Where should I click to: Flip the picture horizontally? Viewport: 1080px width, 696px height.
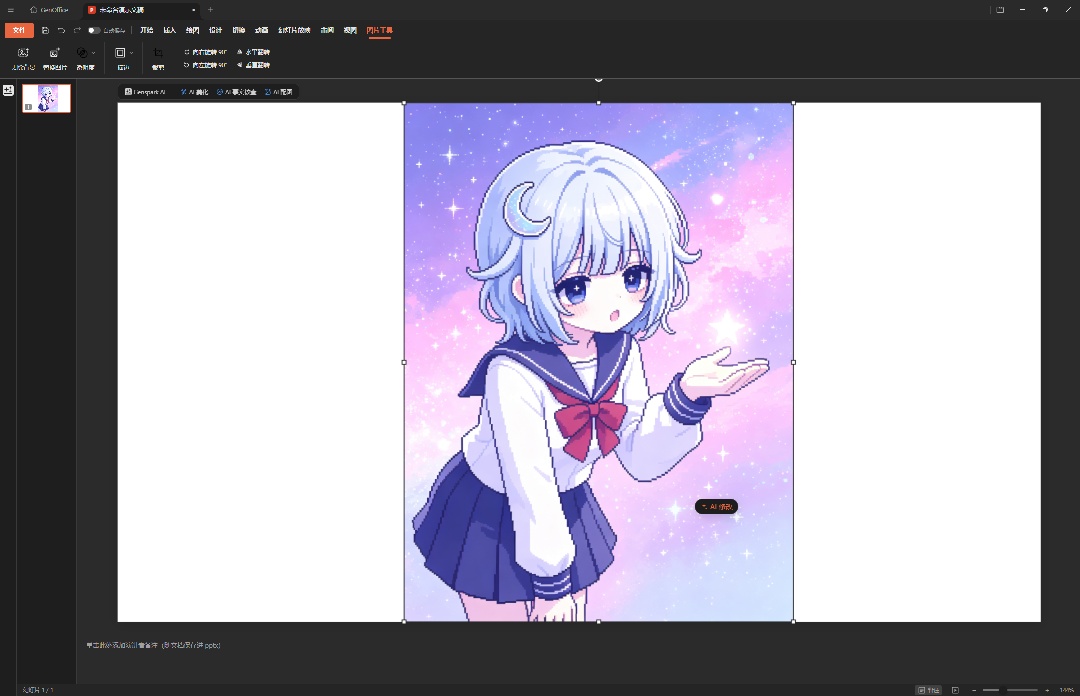pyautogui.click(x=253, y=52)
